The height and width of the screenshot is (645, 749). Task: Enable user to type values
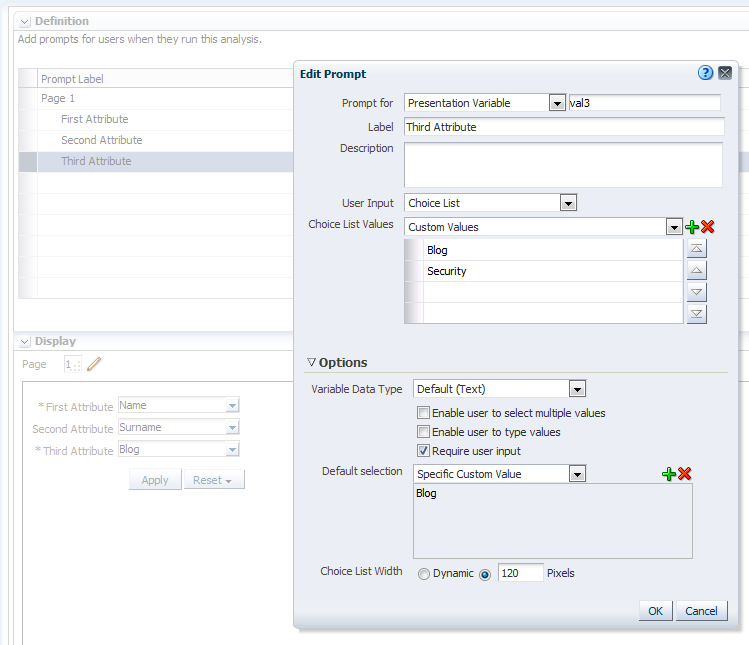(x=423, y=432)
